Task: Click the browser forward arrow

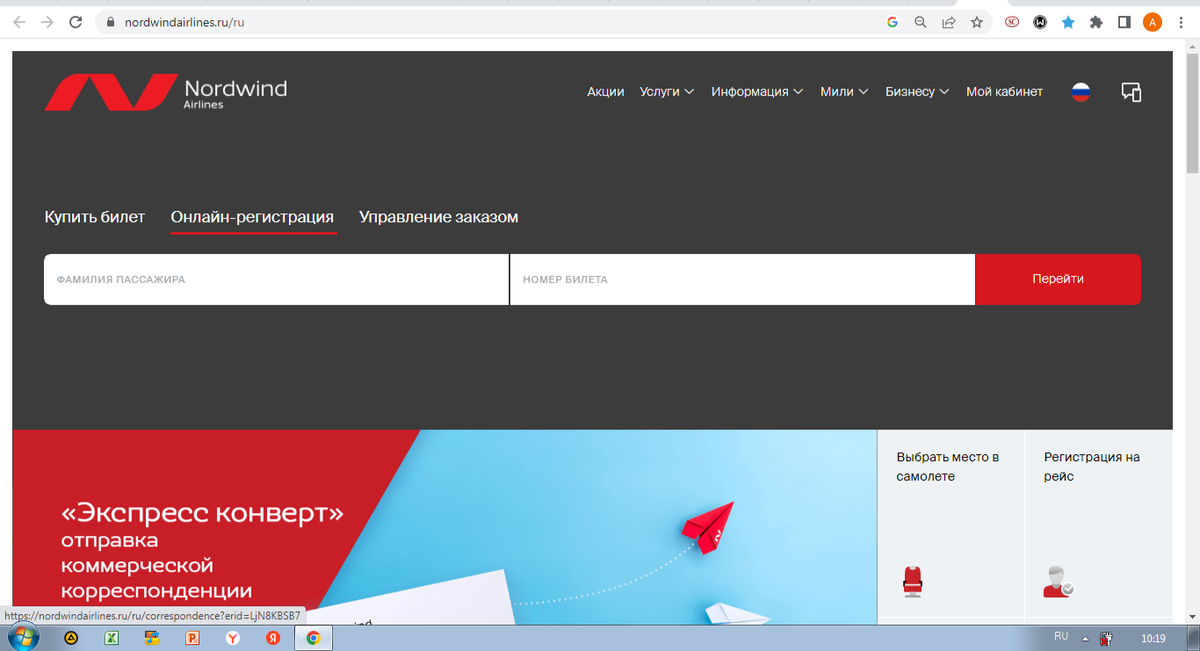Action: click(47, 22)
